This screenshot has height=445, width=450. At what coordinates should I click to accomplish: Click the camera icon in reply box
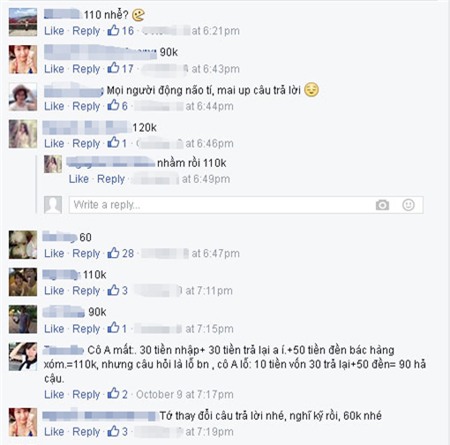(382, 205)
